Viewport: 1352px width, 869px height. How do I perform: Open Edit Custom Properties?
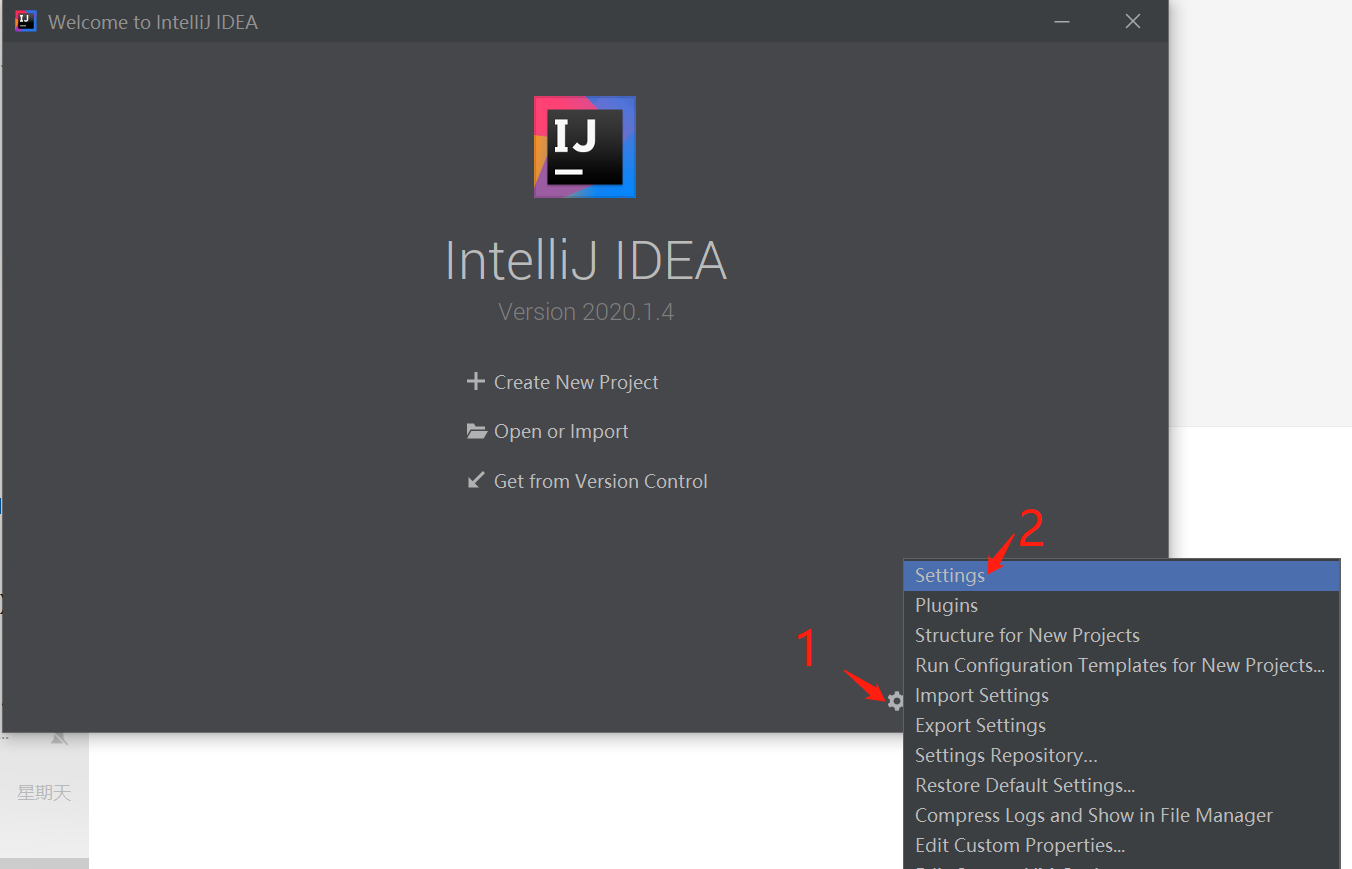point(1019,845)
